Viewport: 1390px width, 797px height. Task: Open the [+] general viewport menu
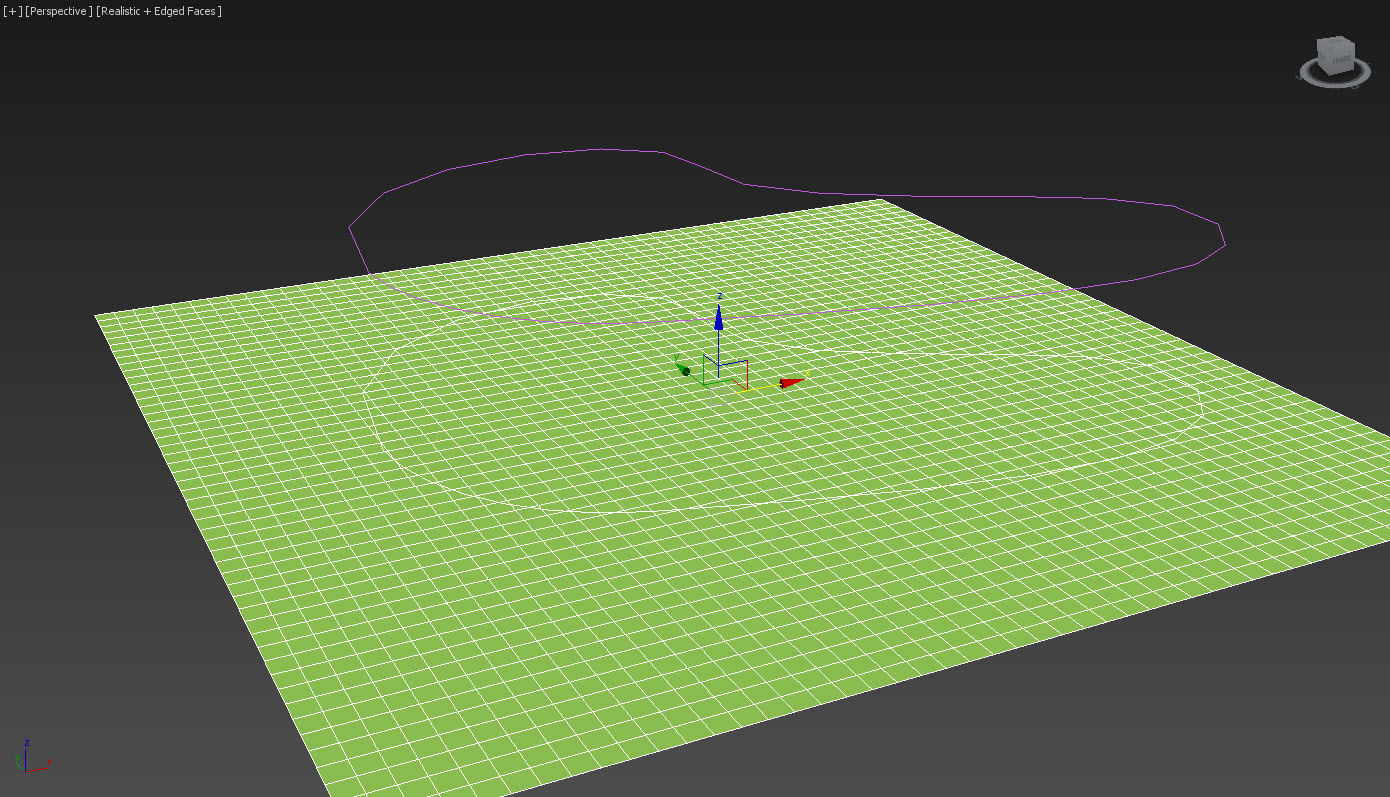(12, 11)
